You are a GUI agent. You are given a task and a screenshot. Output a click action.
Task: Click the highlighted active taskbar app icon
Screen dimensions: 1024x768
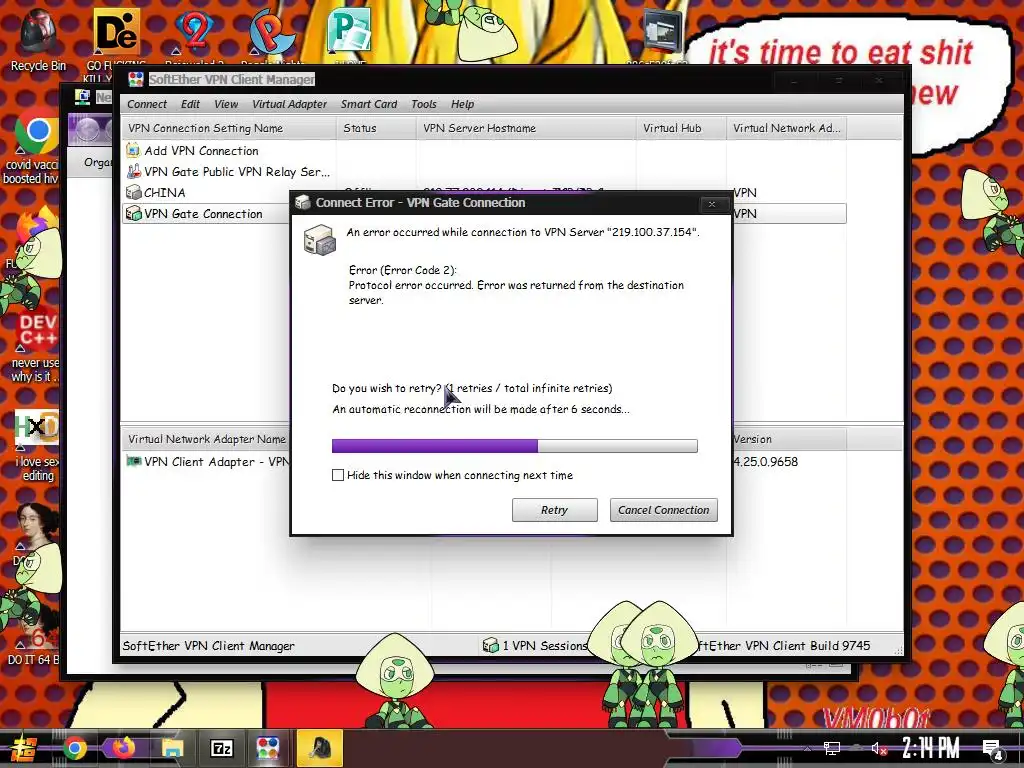(x=319, y=748)
